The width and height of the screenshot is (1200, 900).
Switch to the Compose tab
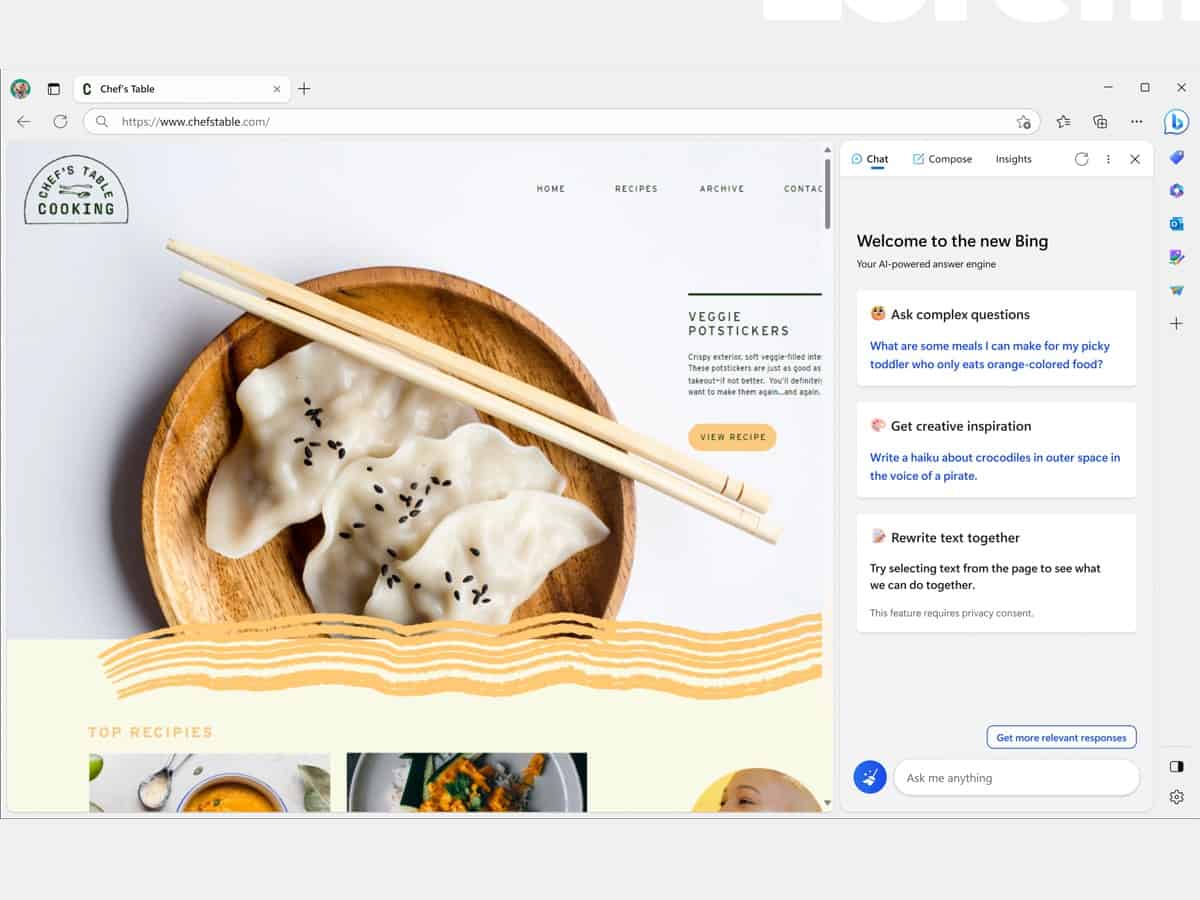tap(942, 159)
